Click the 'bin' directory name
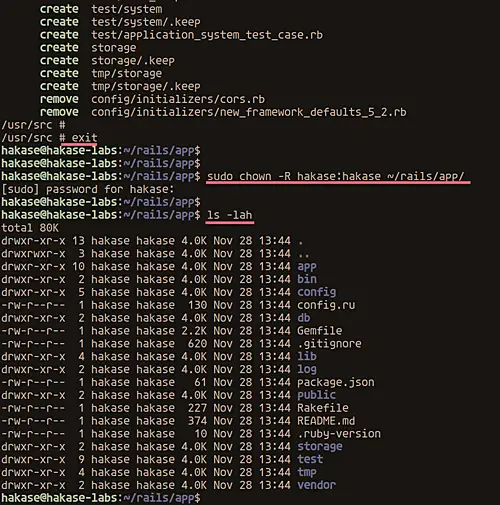The image size is (500, 505). click(x=307, y=279)
